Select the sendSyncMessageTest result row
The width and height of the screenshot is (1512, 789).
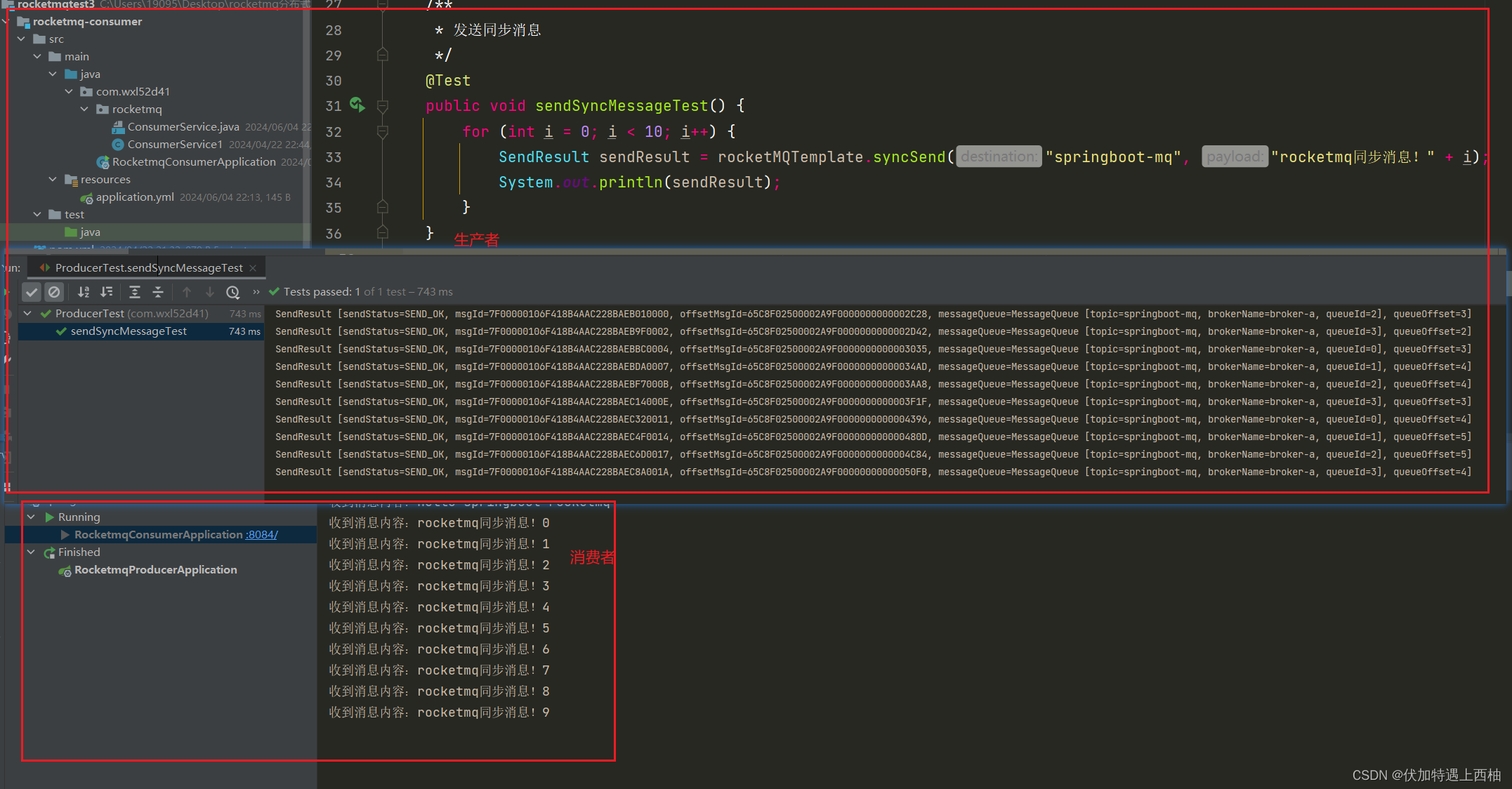[140, 331]
